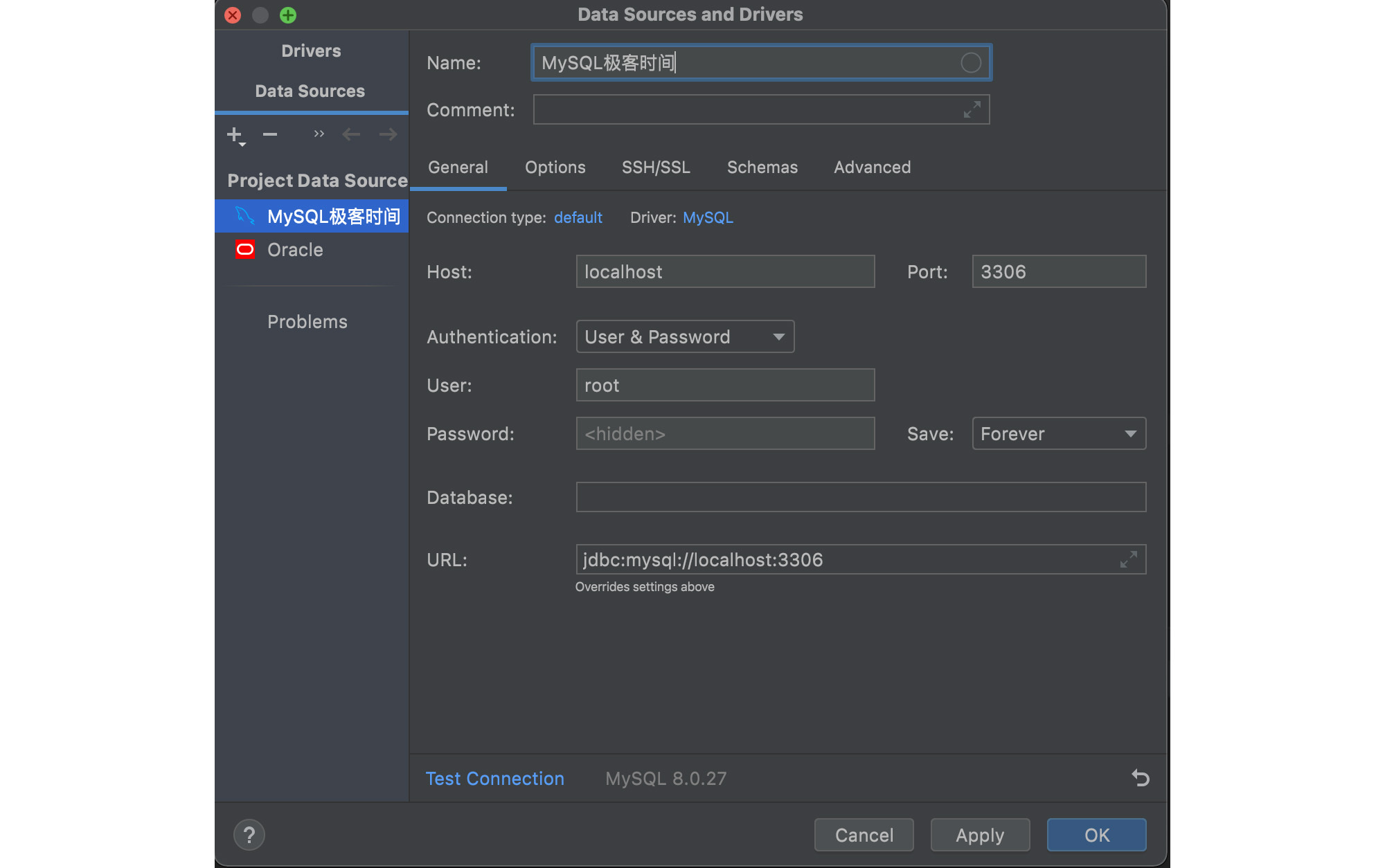Click the add data source plus icon
Viewport: 1385px width, 868px height.
pyautogui.click(x=235, y=134)
